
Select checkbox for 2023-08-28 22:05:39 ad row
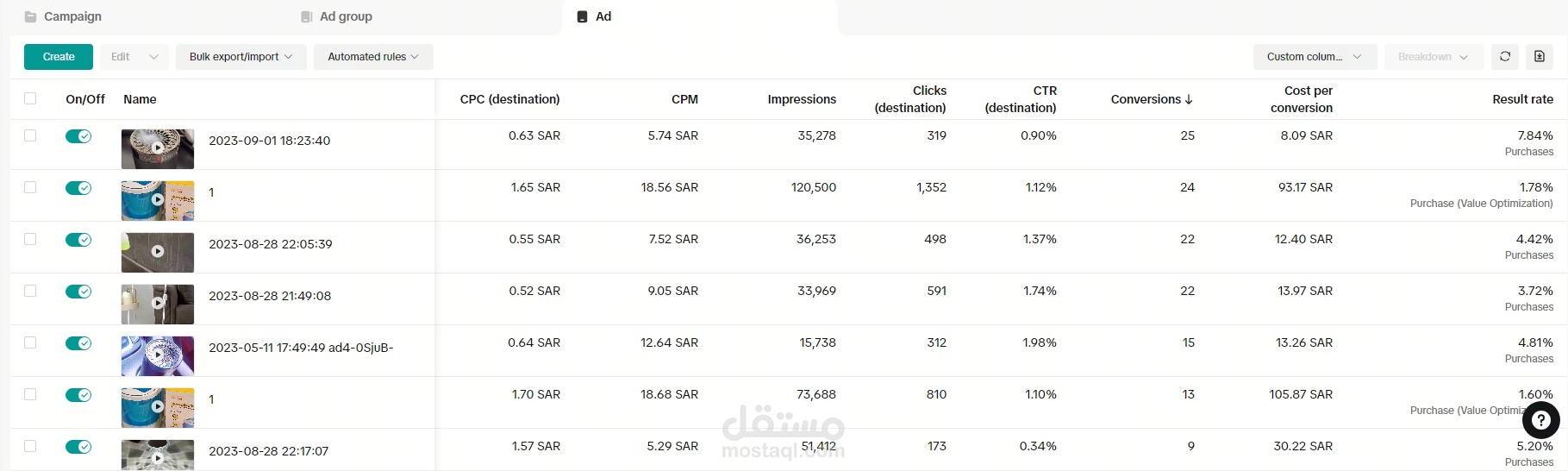30,239
